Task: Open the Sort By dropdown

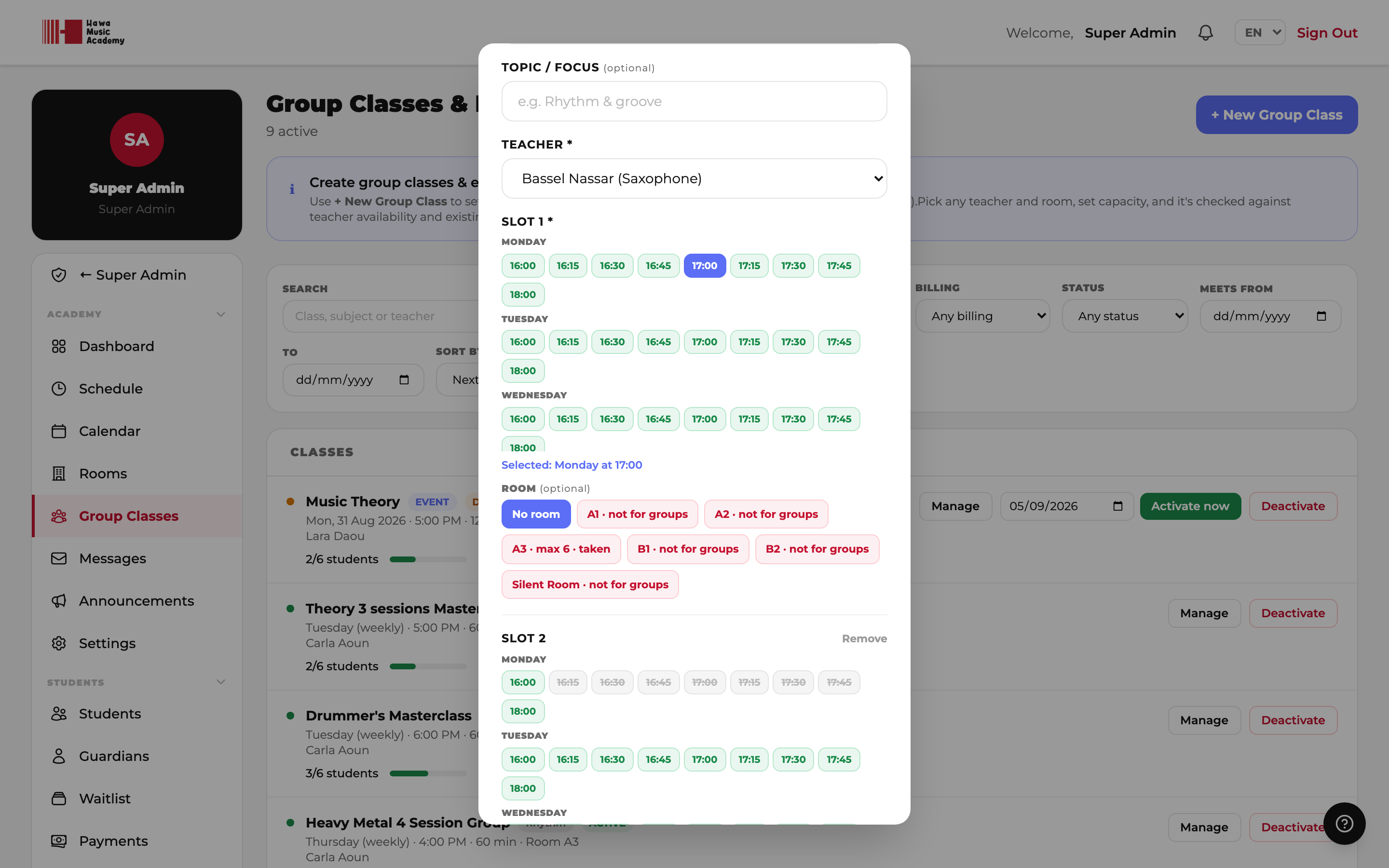Action: pos(457,380)
